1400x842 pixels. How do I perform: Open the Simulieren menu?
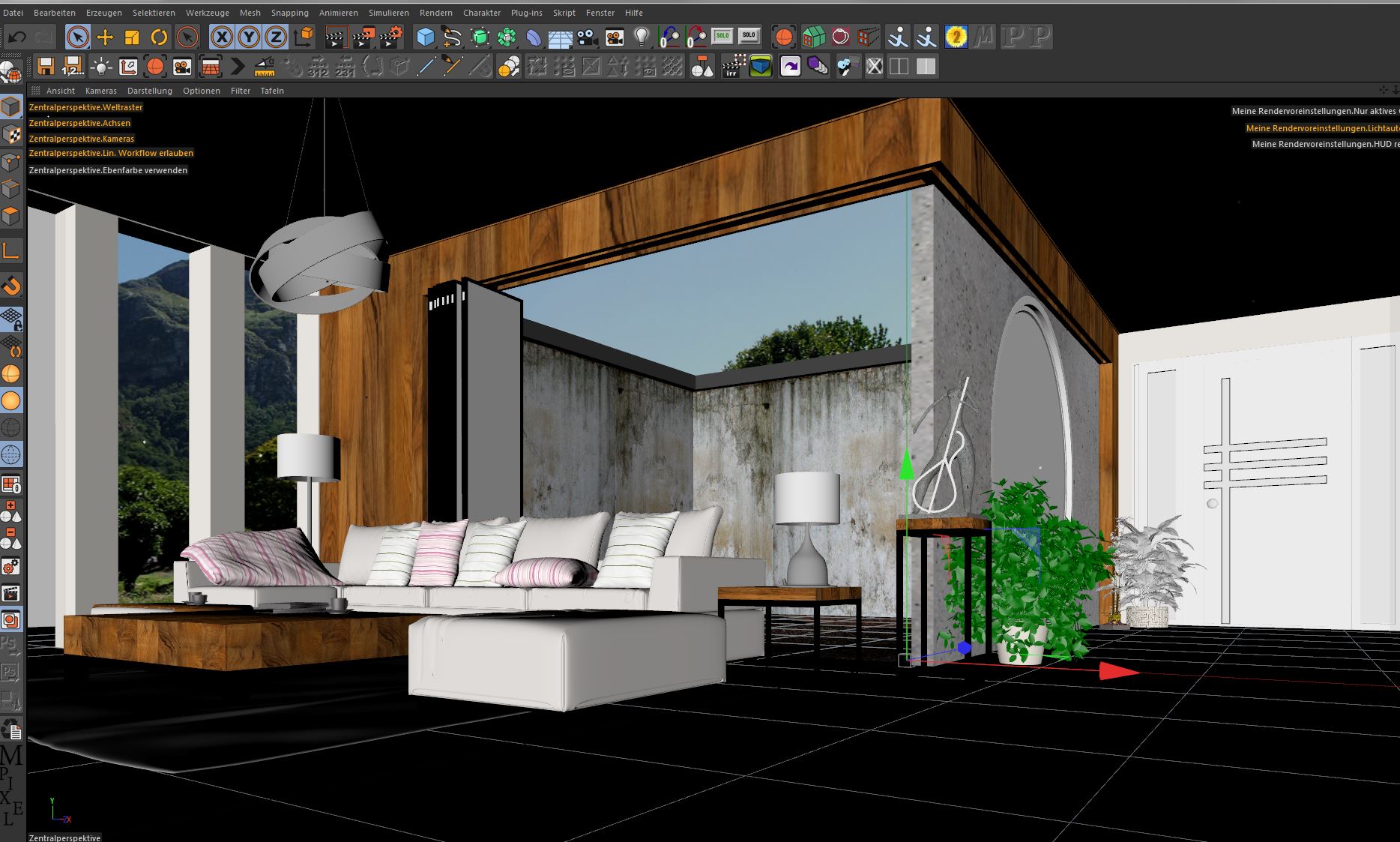coord(388,13)
